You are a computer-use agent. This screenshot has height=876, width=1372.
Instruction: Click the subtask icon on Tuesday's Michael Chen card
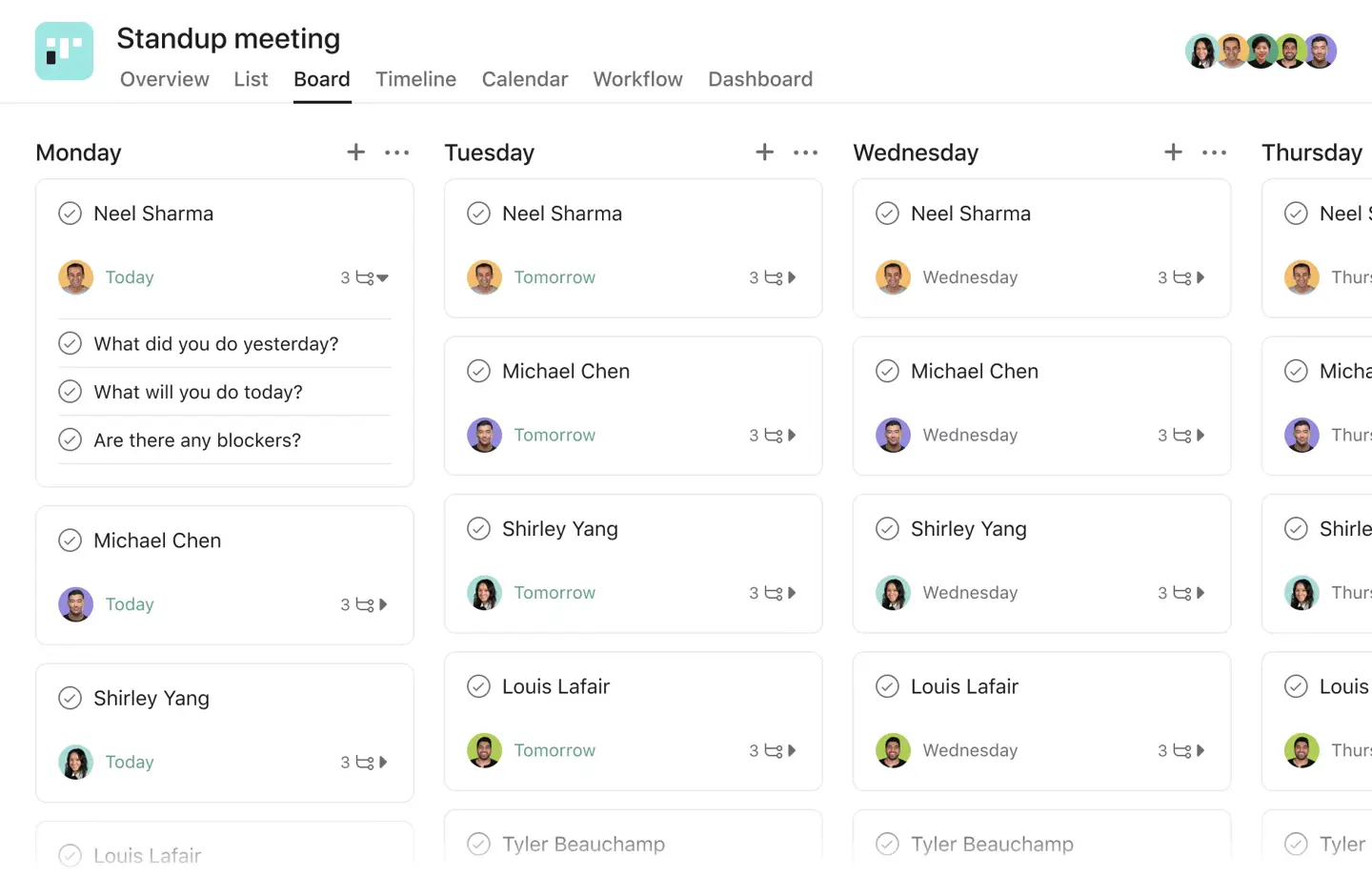773,435
